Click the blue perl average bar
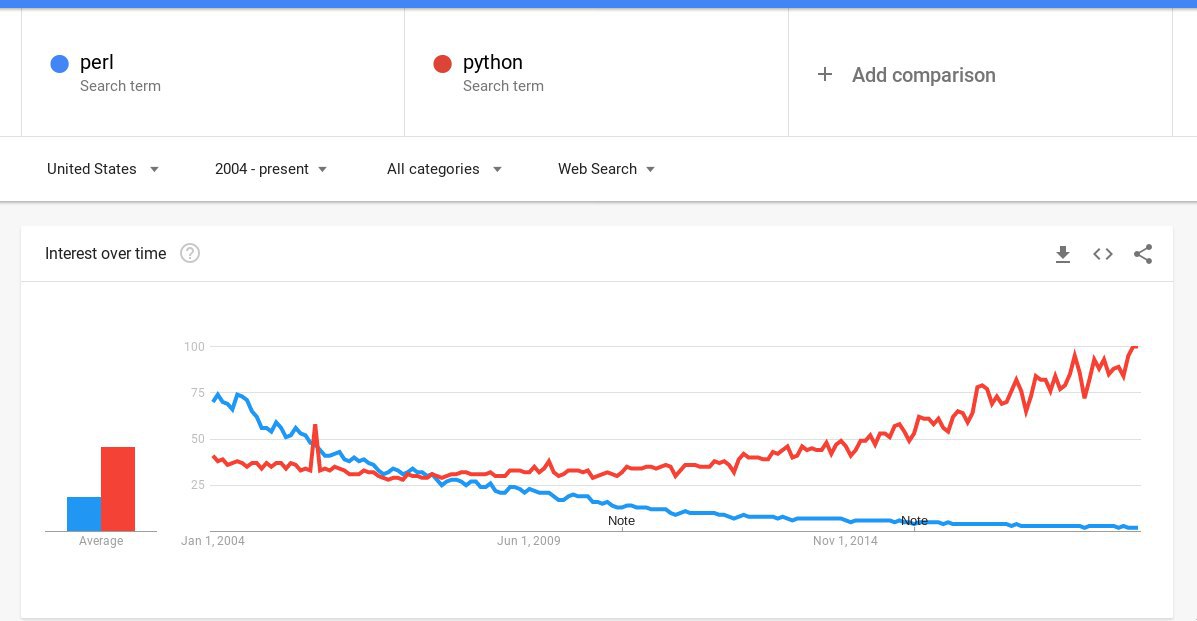 [84, 514]
